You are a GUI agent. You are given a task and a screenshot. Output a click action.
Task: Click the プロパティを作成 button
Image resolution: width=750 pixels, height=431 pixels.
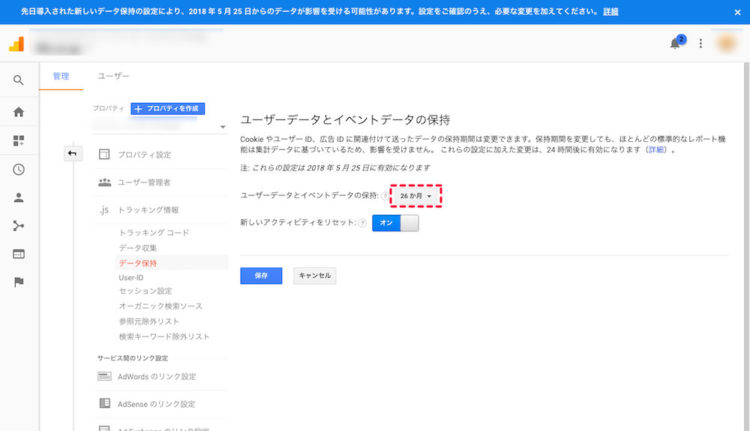pos(168,109)
